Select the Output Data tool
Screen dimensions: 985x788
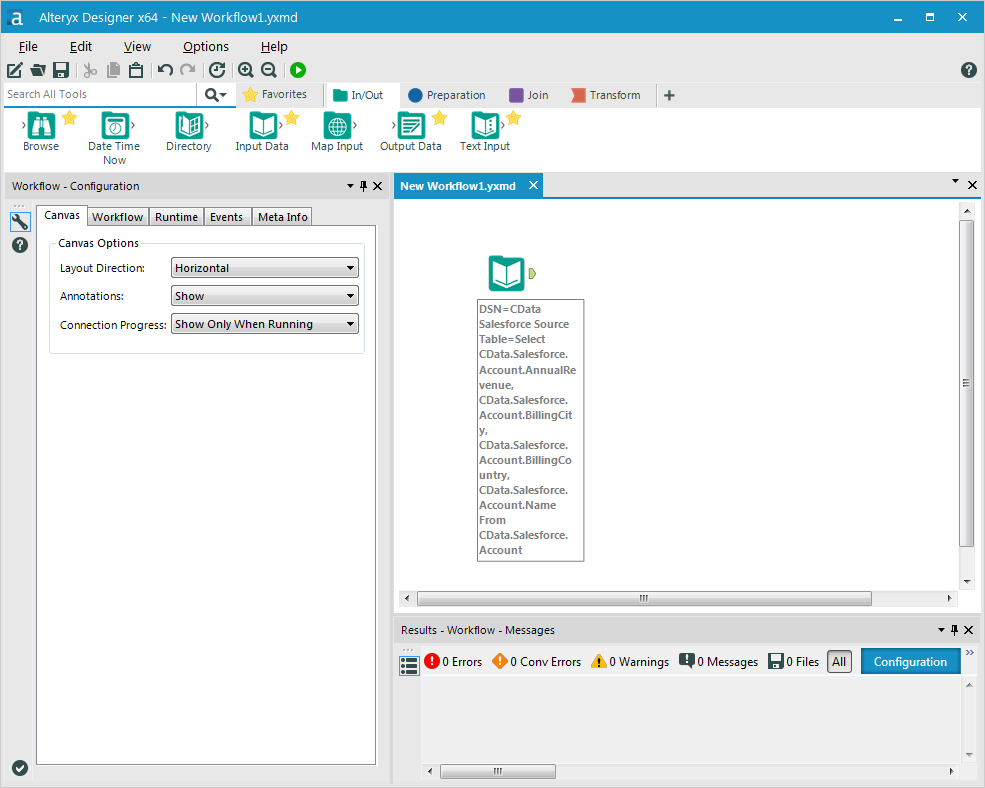pyautogui.click(x=410, y=131)
